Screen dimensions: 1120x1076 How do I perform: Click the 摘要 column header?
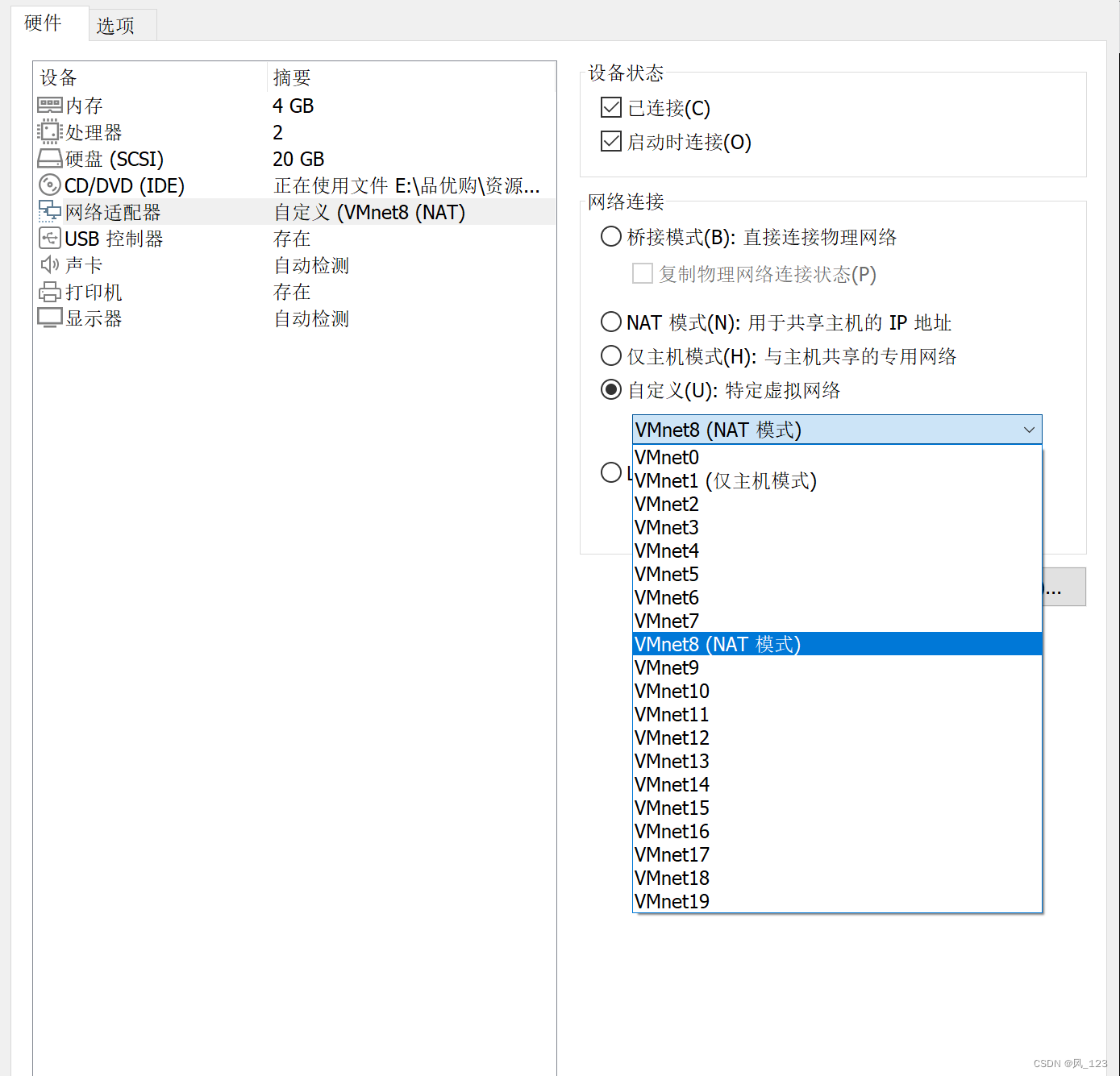[x=292, y=77]
